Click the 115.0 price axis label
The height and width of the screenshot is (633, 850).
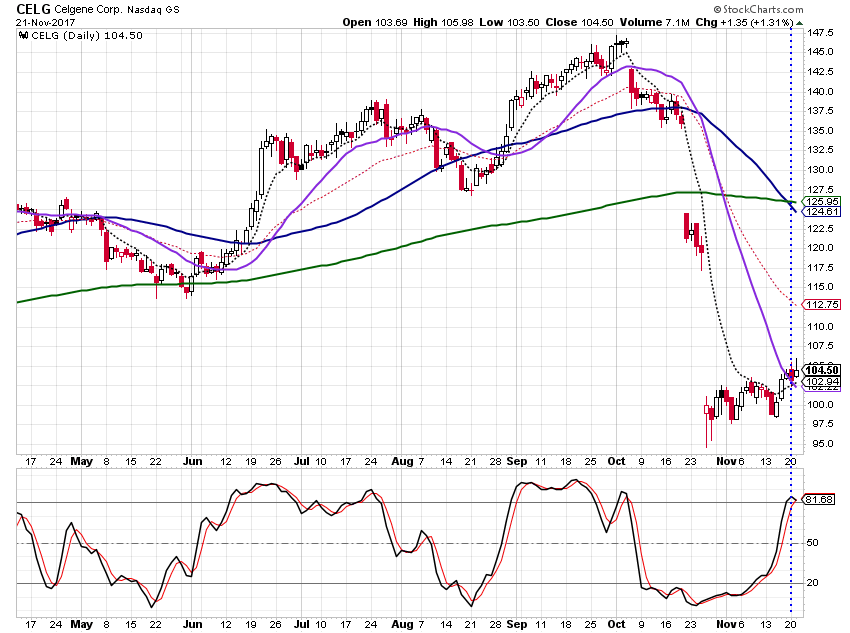[820, 287]
